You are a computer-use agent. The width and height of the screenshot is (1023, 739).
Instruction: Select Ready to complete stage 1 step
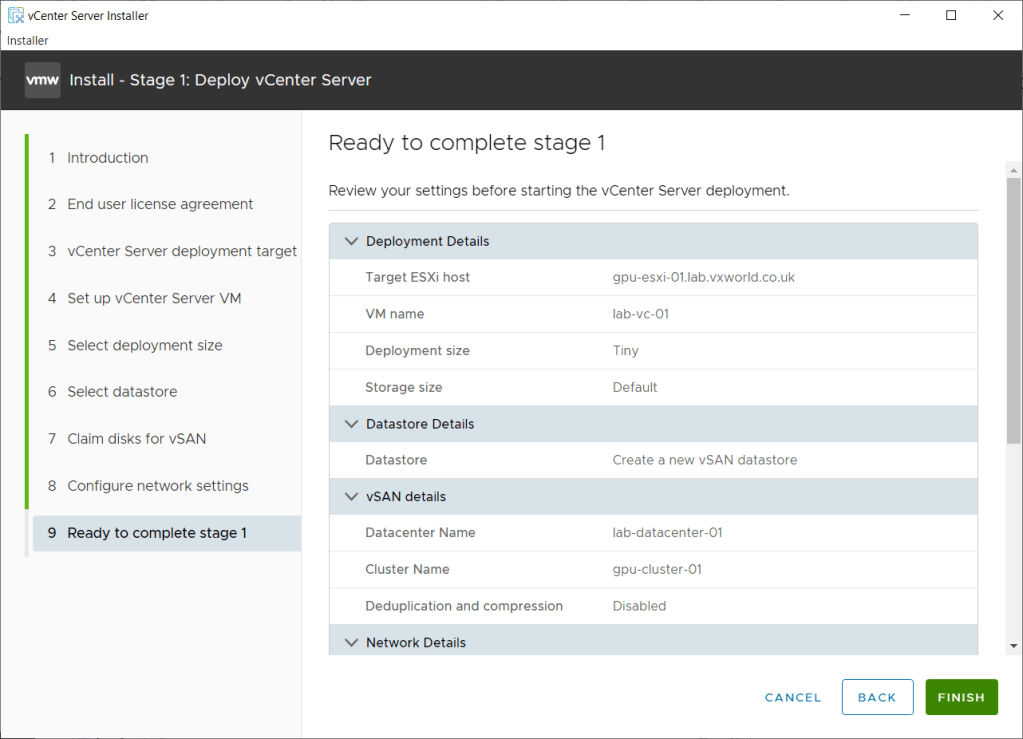pyautogui.click(x=157, y=533)
